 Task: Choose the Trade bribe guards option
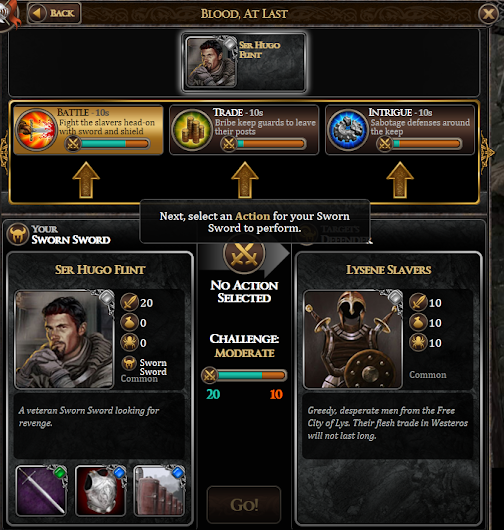244,130
